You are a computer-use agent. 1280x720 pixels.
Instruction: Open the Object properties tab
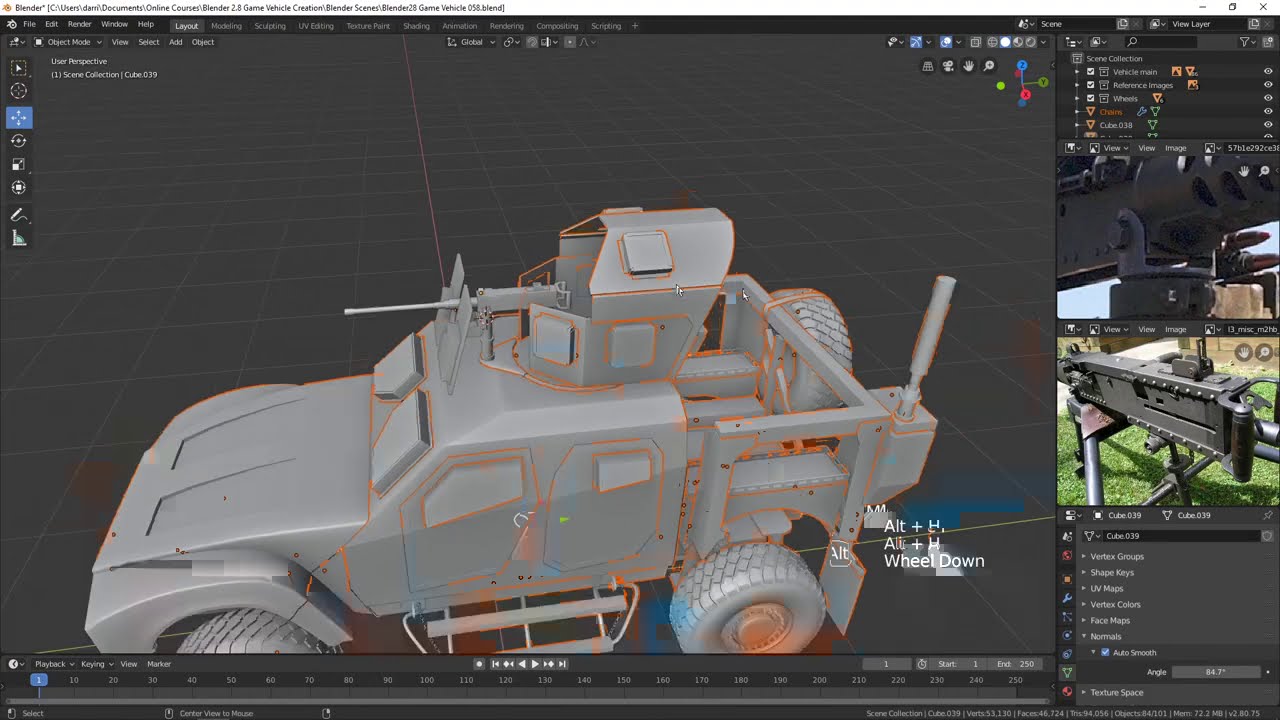pos(1067,579)
